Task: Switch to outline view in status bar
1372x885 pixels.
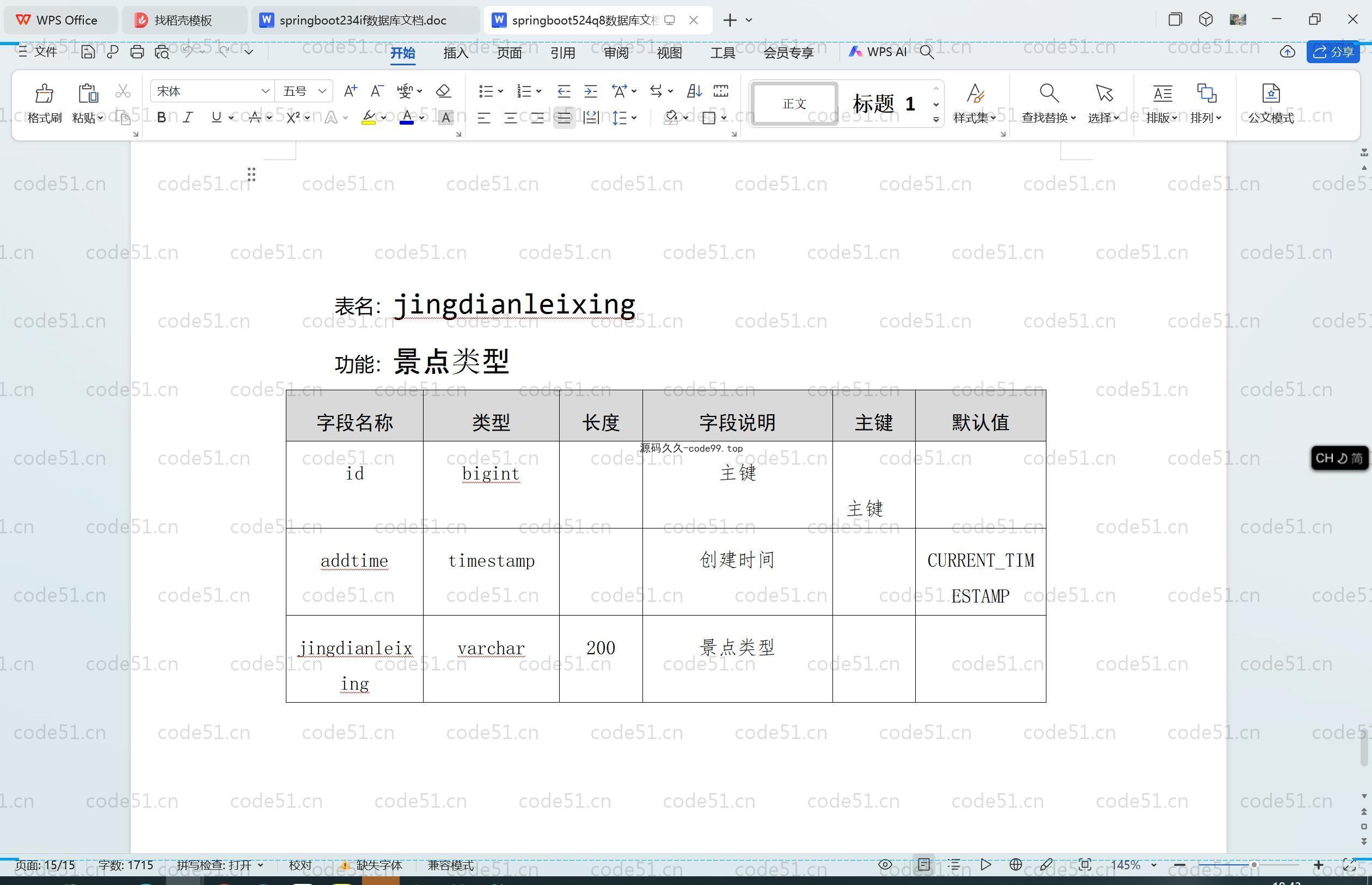Action: coord(954,864)
